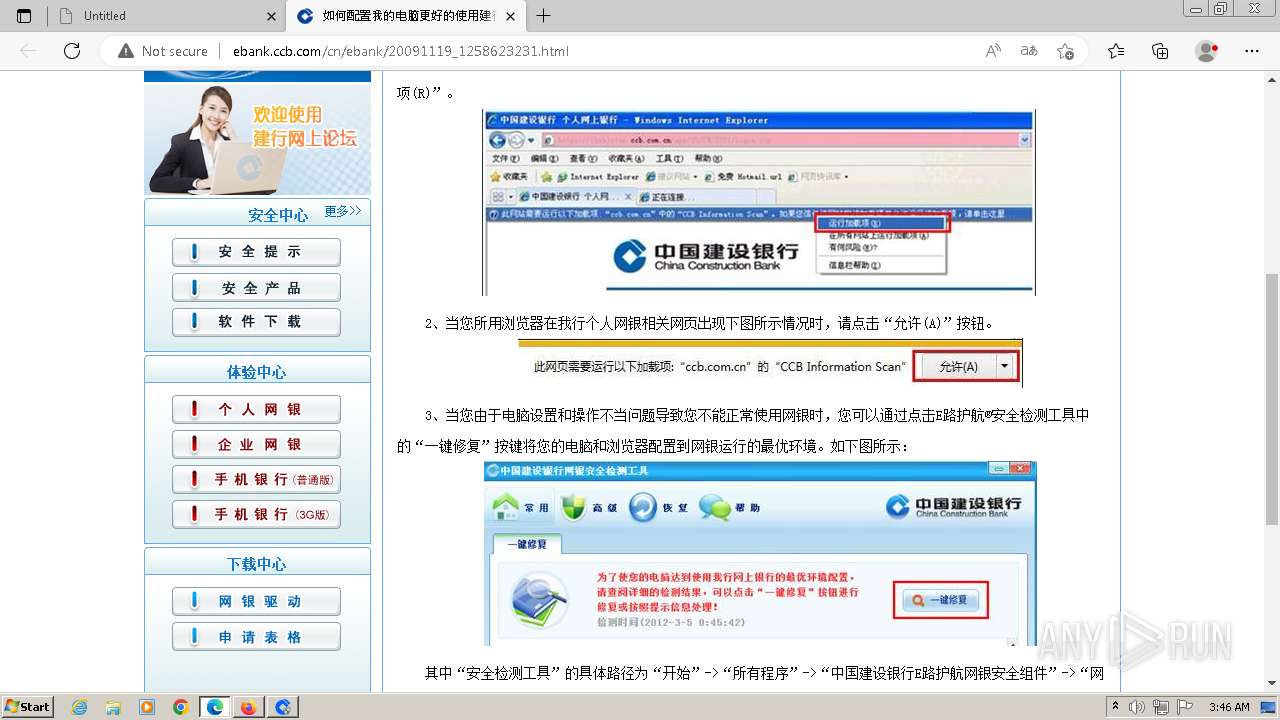The image size is (1280, 720).
Task: View the Not secure site info
Action: coord(163,51)
